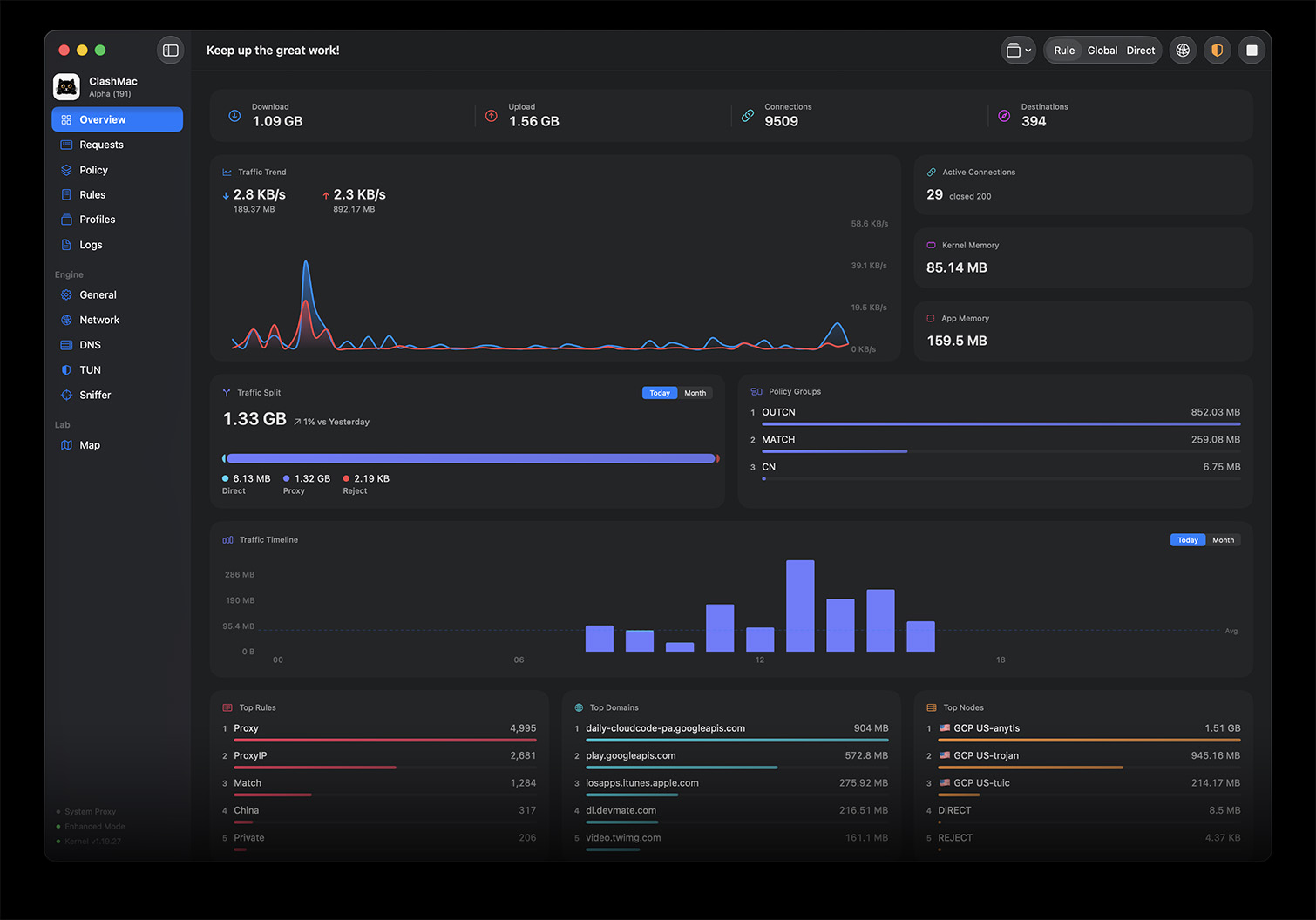Switch proxy mode to Global
This screenshot has height=920, width=1316.
click(1102, 51)
